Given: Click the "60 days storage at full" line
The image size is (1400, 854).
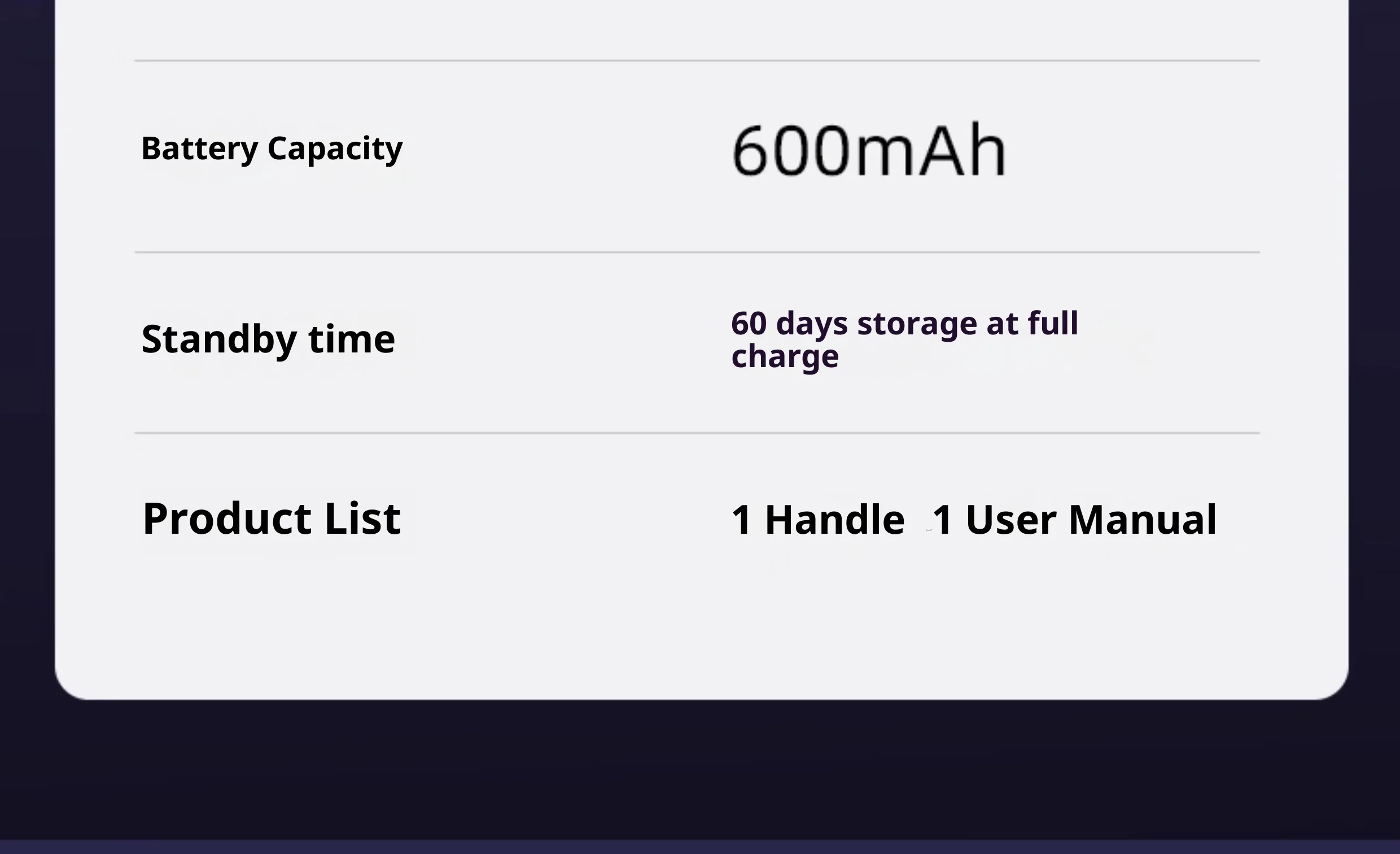Looking at the screenshot, I should pos(904,323).
